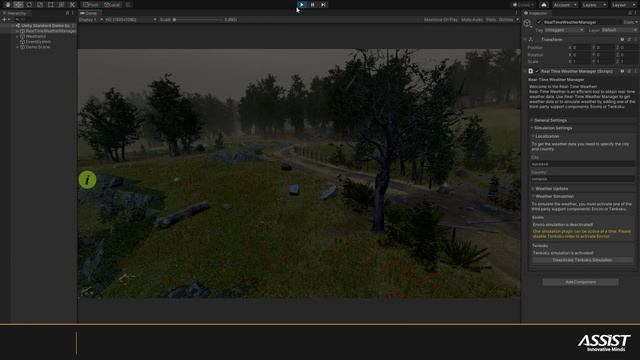640x360 pixels.
Task: Adjust the game view Scale slider
Action: coord(198,20)
